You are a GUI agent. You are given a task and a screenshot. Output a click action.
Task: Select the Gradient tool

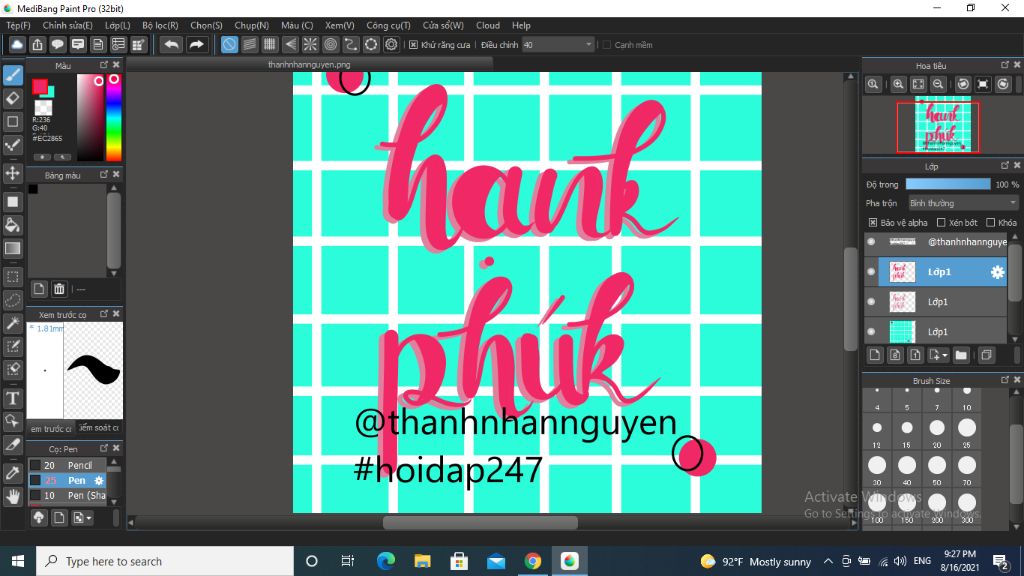coord(12,249)
